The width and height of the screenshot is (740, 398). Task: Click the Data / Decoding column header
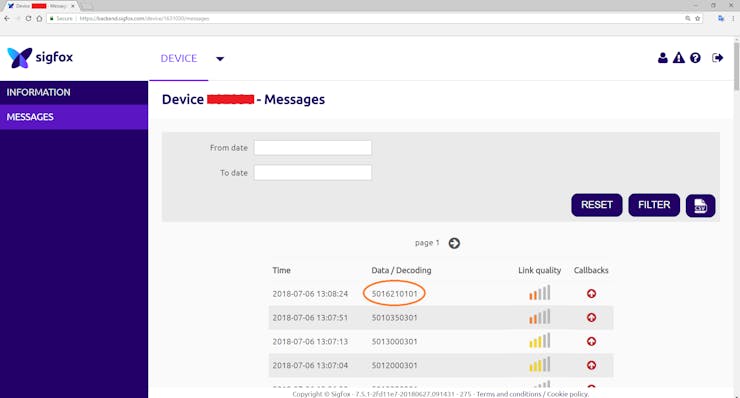[x=401, y=271]
